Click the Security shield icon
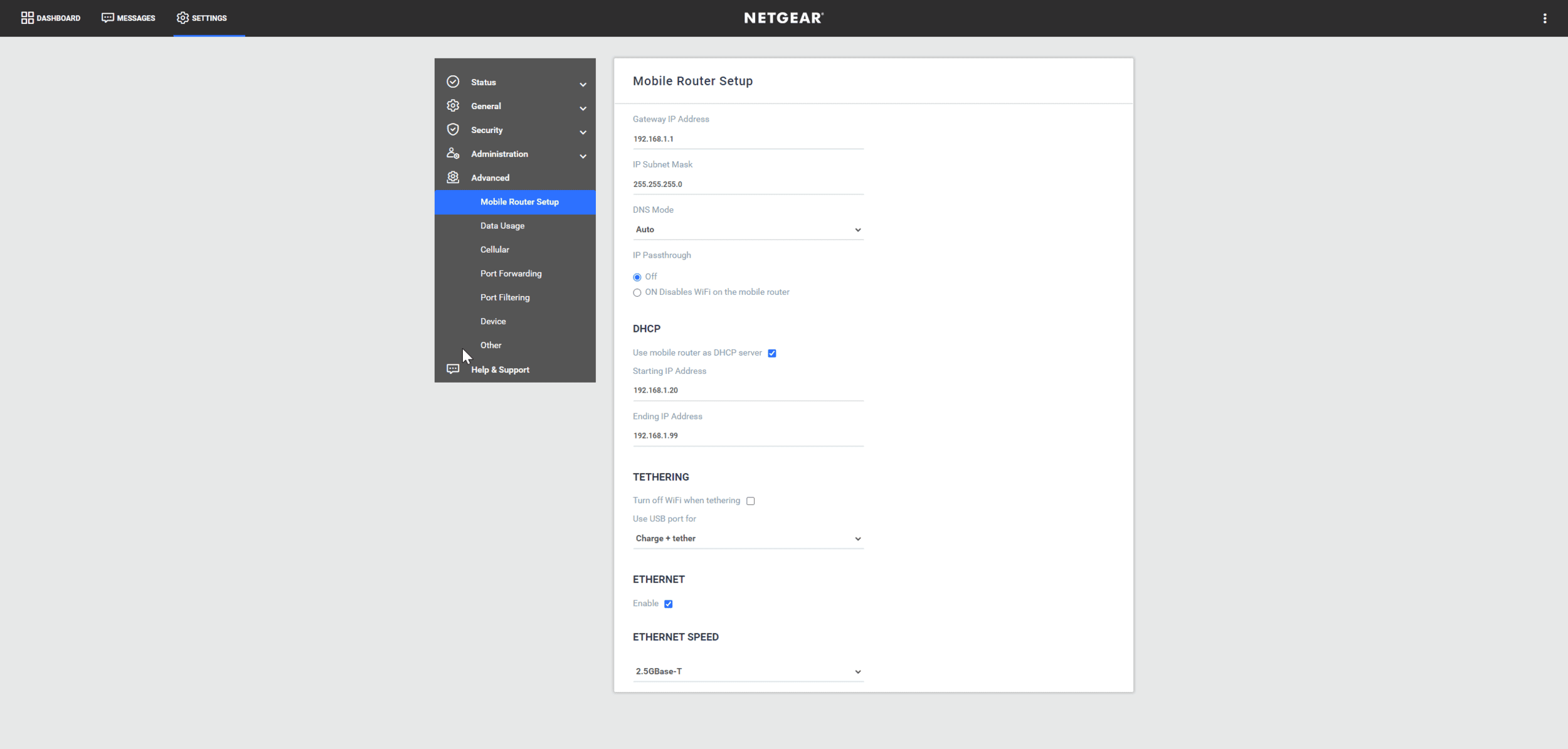1568x749 pixels. click(453, 129)
